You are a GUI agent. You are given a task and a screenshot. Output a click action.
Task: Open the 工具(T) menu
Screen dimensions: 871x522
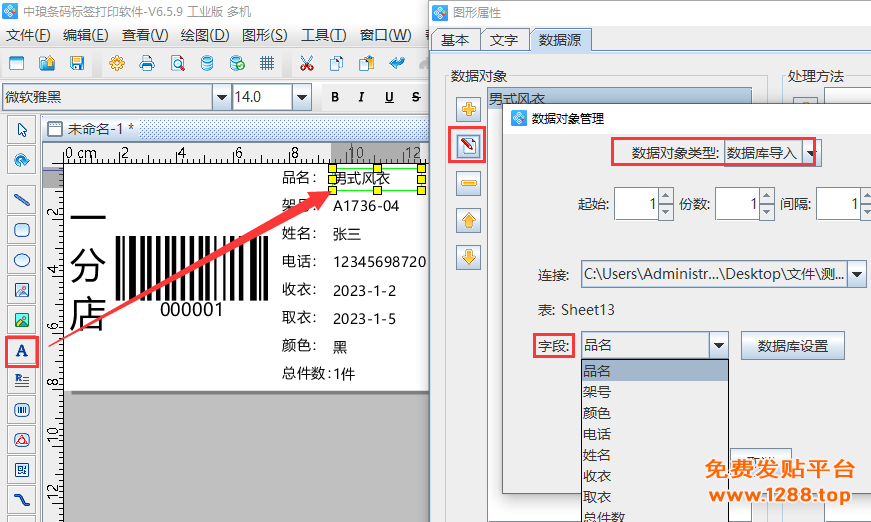[x=323, y=36]
